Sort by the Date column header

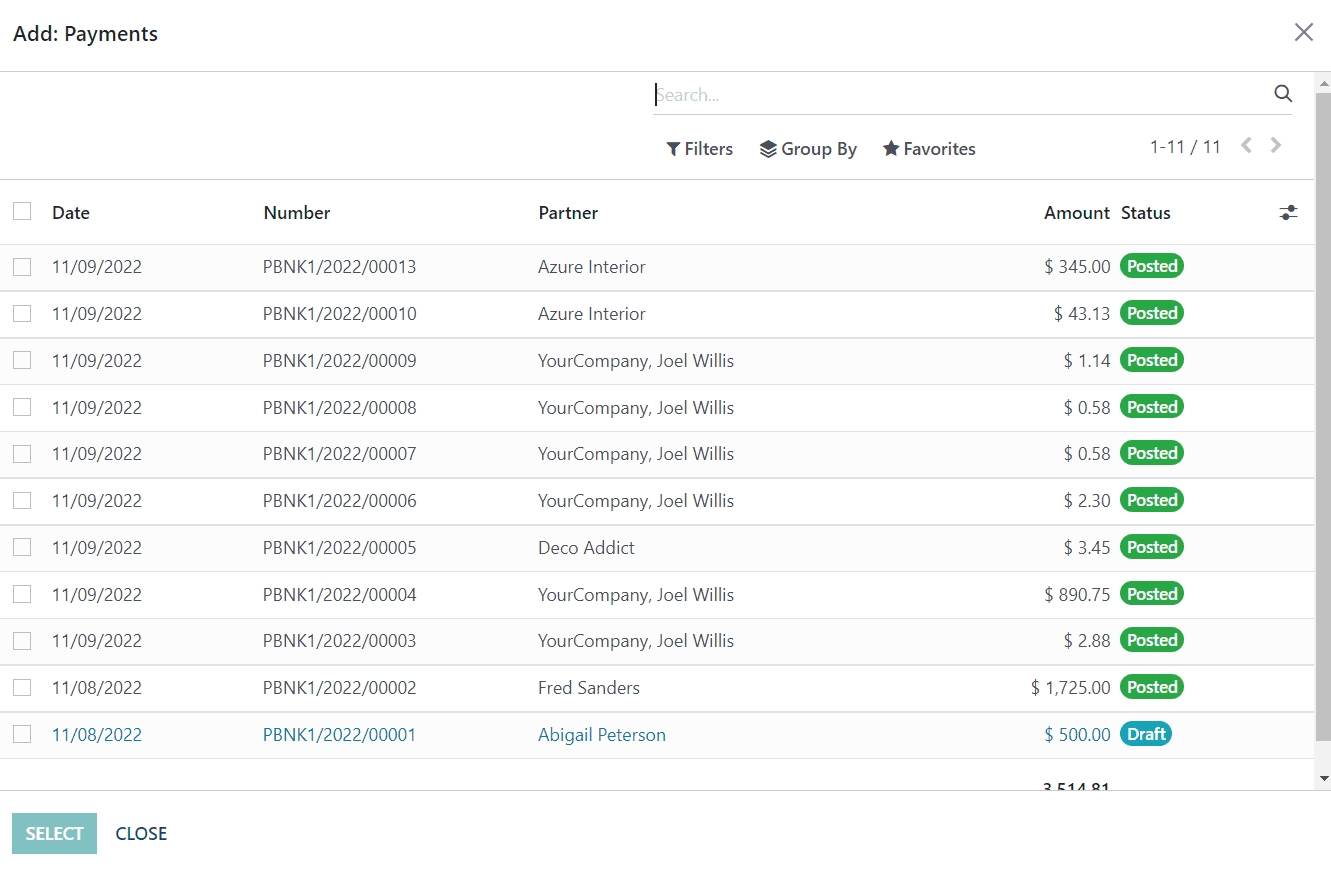point(71,213)
